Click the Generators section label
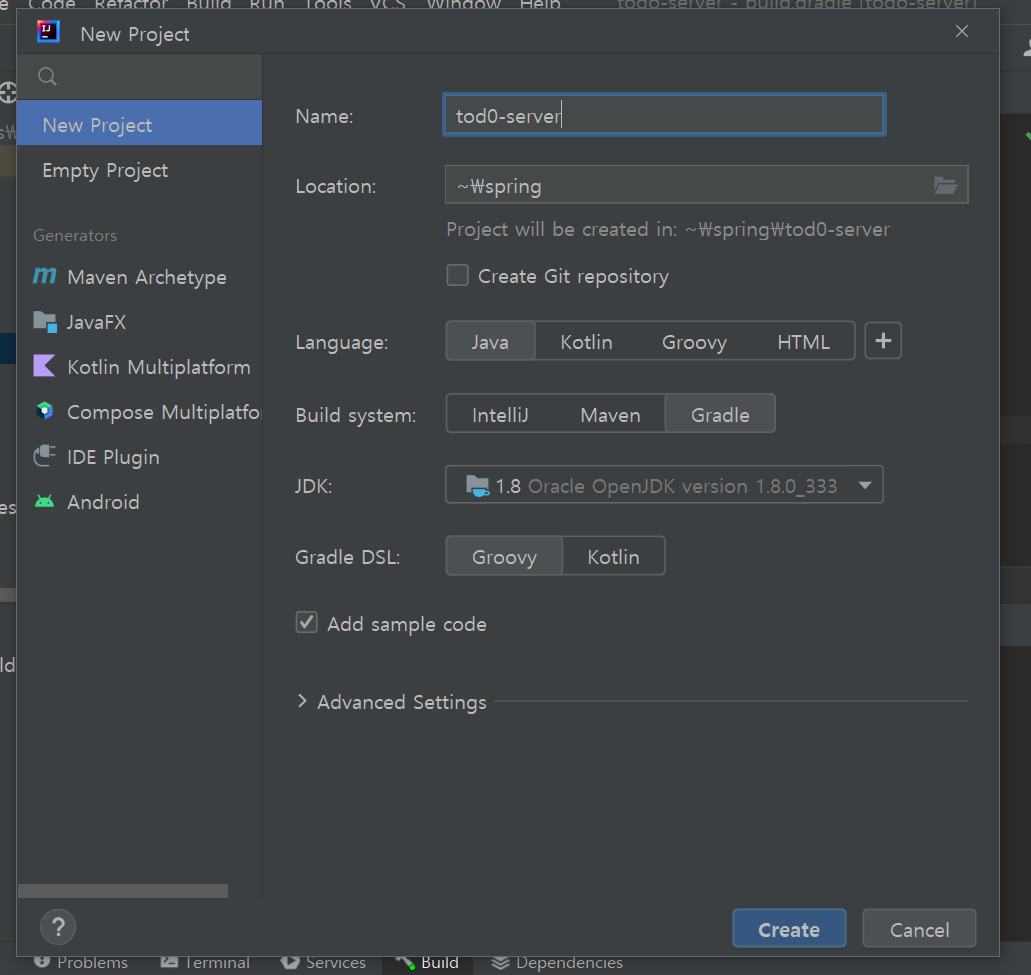Image resolution: width=1031 pixels, height=975 pixels. (75, 235)
